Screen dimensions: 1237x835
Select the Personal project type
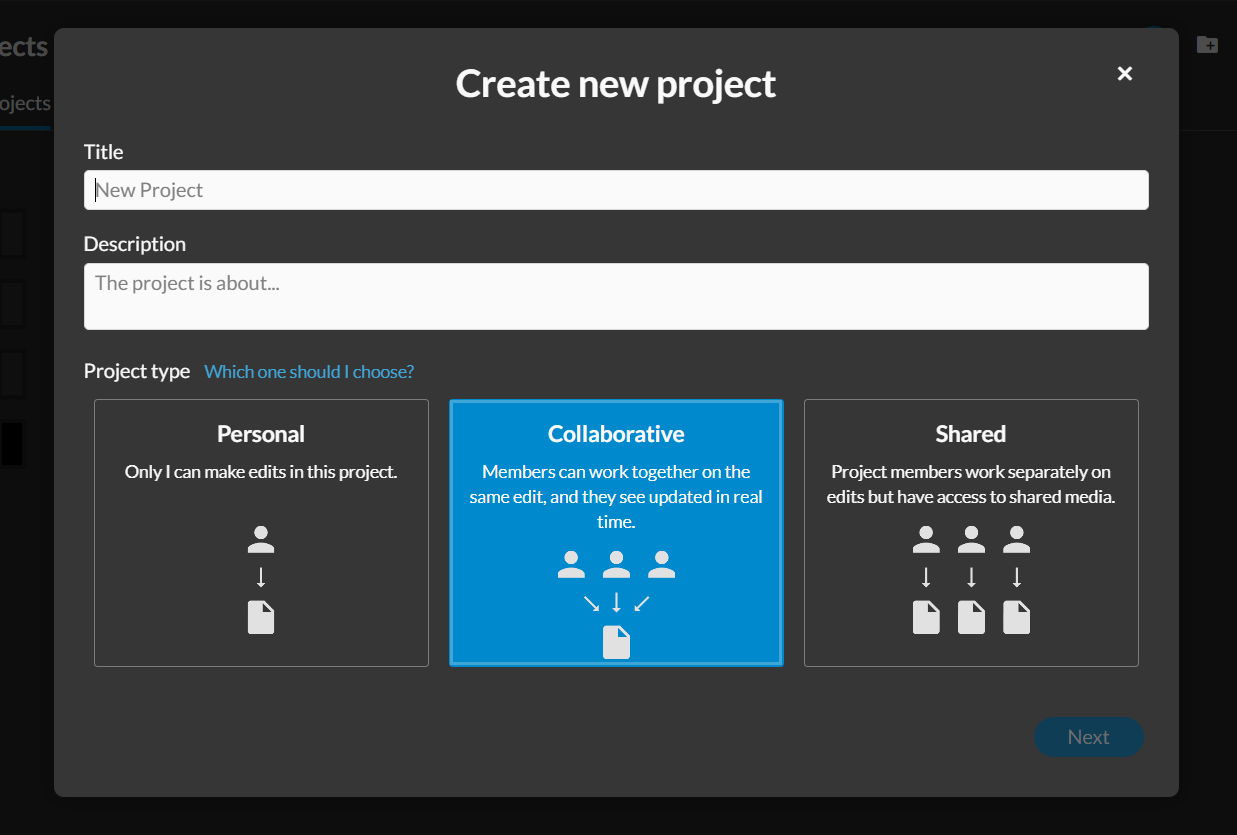261,533
